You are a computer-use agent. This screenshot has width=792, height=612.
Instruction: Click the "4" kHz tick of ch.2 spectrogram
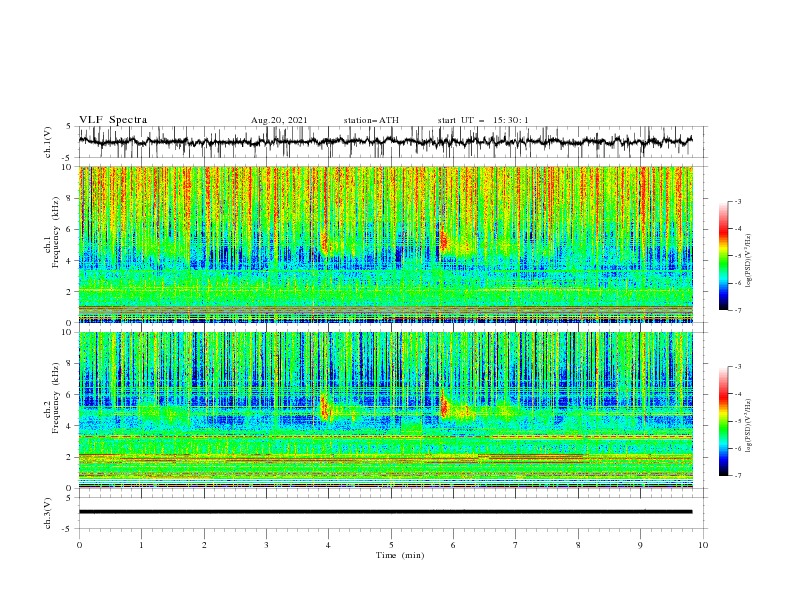pyautogui.click(x=70, y=426)
